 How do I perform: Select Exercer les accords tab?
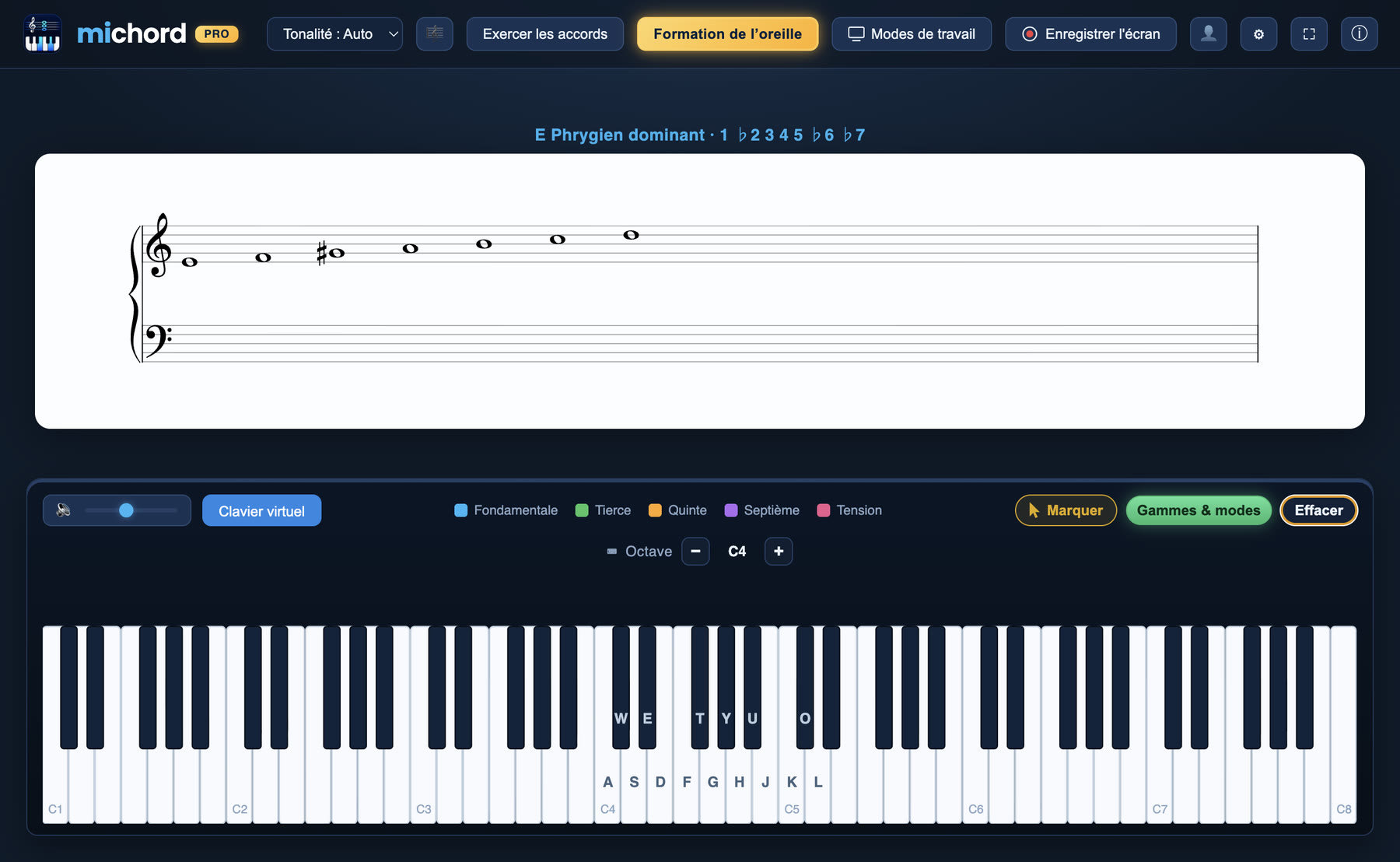545,33
